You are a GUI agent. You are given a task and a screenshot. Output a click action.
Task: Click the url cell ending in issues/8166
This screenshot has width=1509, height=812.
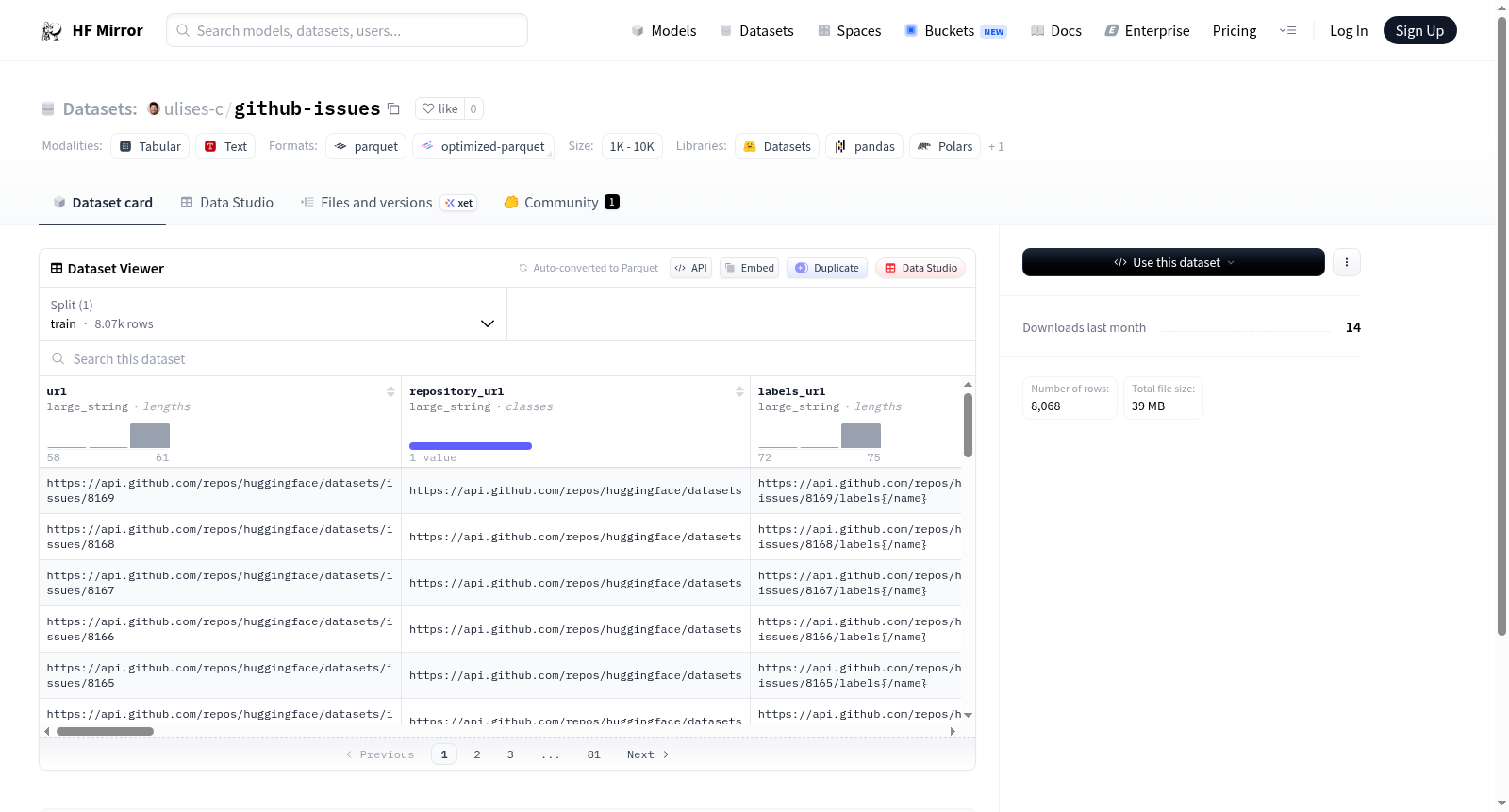tap(220, 630)
